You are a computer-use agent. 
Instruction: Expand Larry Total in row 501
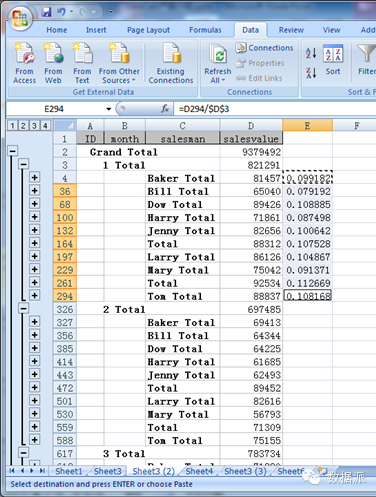(x=35, y=400)
